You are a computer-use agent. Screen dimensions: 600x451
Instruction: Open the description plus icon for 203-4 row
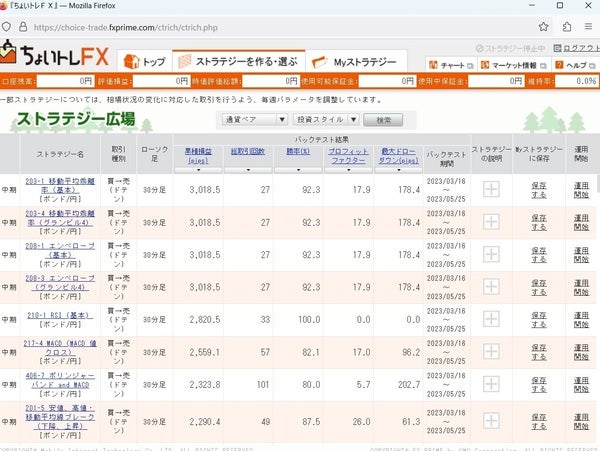pyautogui.click(x=491, y=222)
